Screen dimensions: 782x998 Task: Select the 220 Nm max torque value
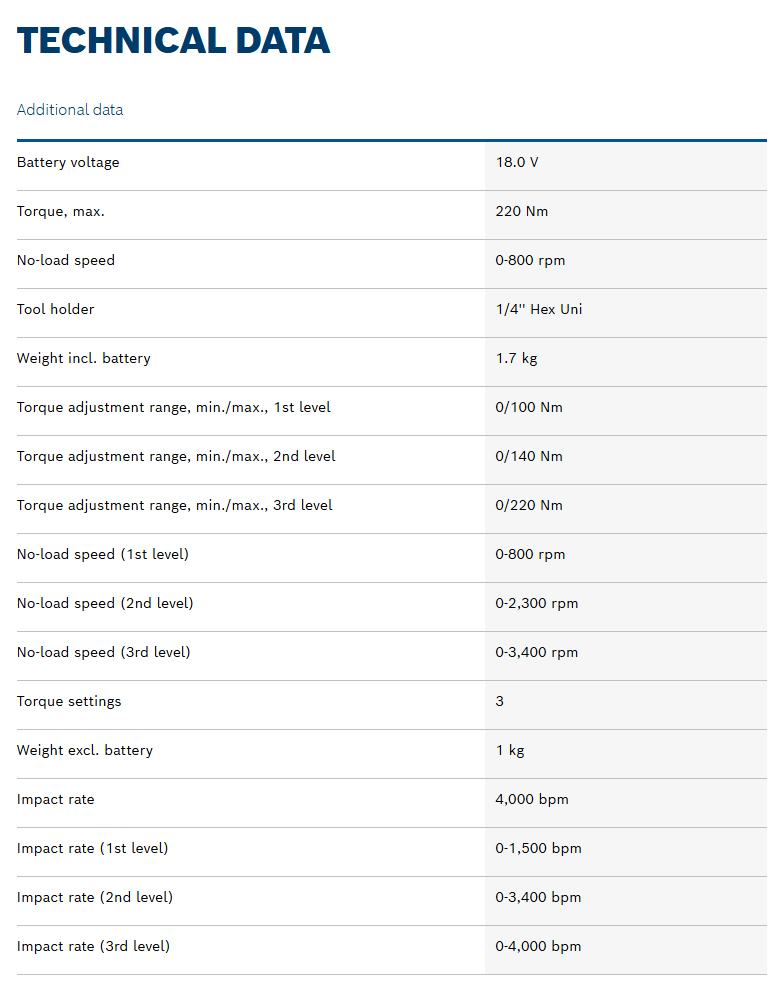coord(522,211)
